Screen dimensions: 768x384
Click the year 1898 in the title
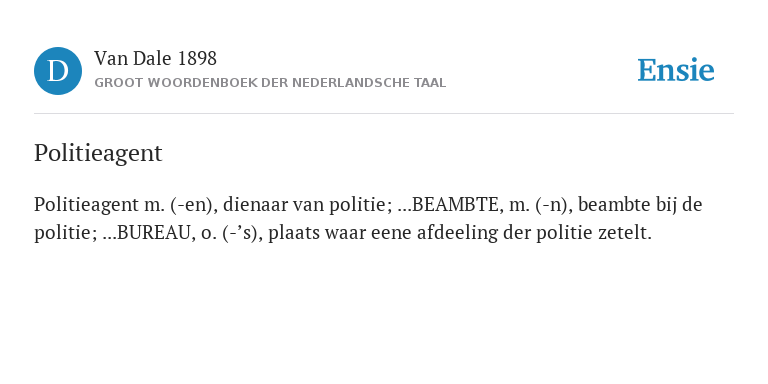click(197, 59)
